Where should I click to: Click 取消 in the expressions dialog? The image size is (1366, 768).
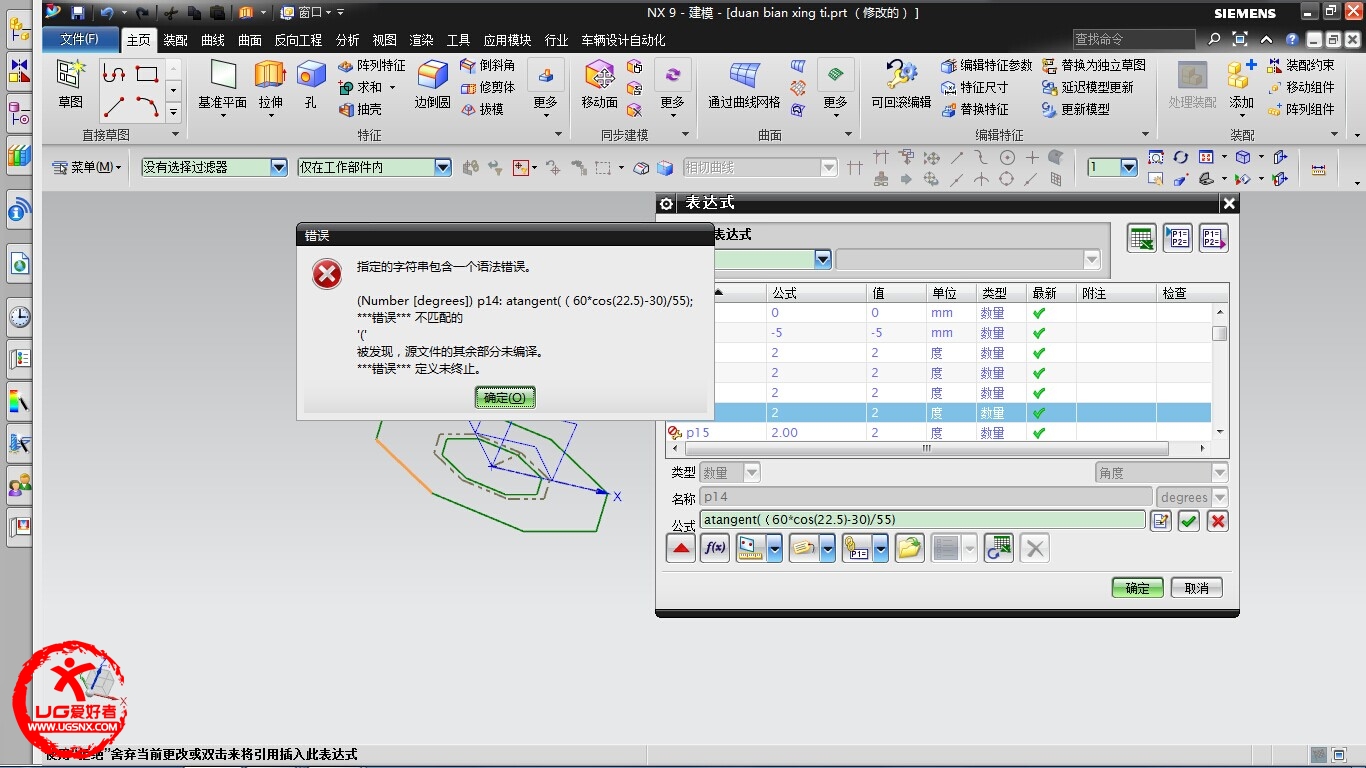click(x=1197, y=588)
